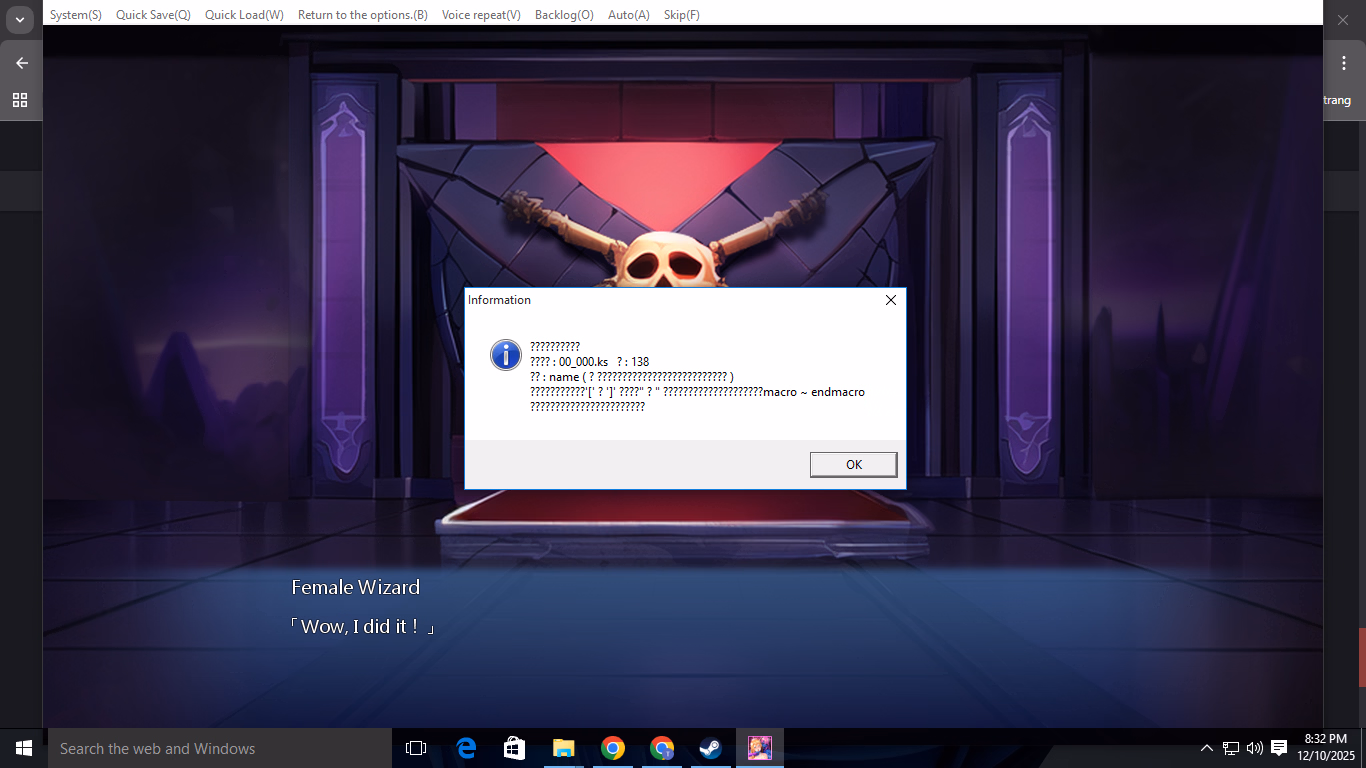Screen dimensions: 1366x768
Task: Open the Action Center notifications icon
Action: tap(1279, 748)
